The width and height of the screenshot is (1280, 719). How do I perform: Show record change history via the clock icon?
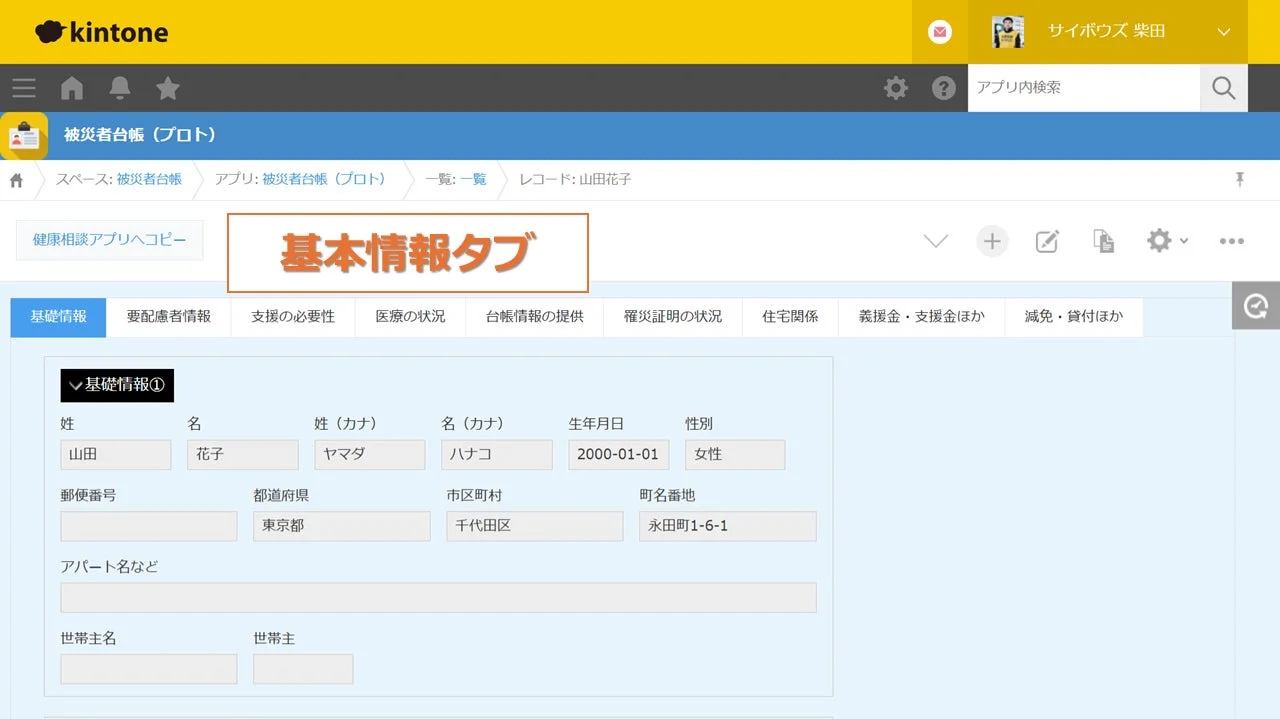click(1256, 305)
